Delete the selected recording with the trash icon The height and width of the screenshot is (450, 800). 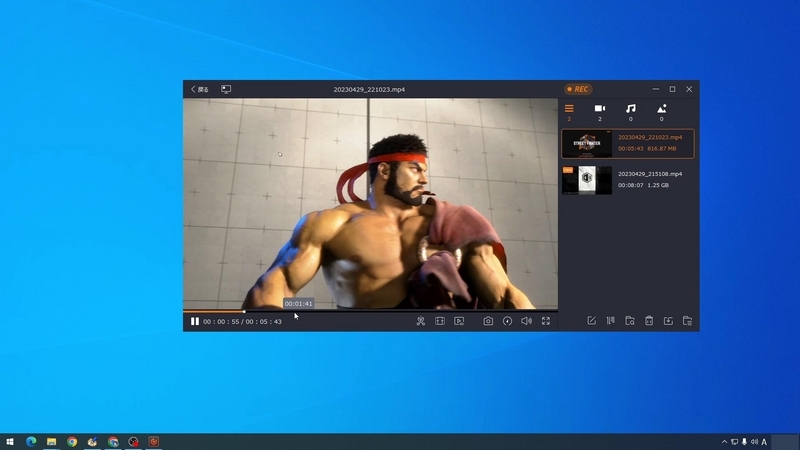coord(649,320)
